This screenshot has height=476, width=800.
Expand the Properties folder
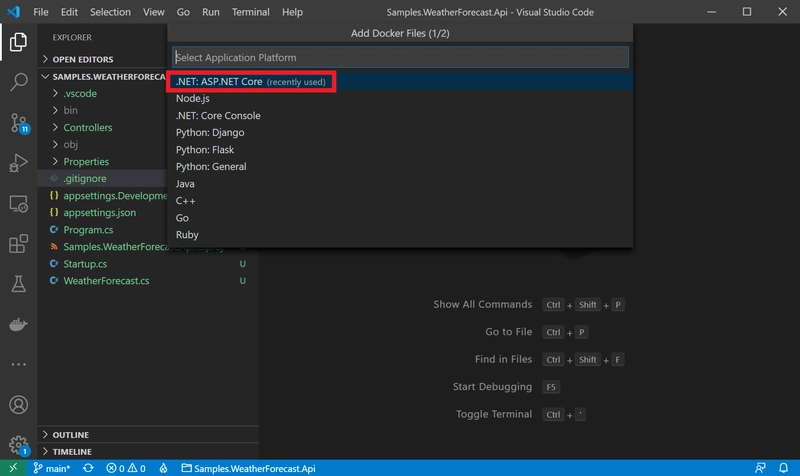pyautogui.click(x=86, y=161)
